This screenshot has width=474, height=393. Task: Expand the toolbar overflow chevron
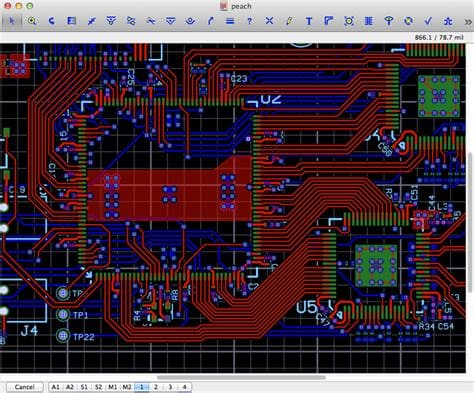[468, 22]
